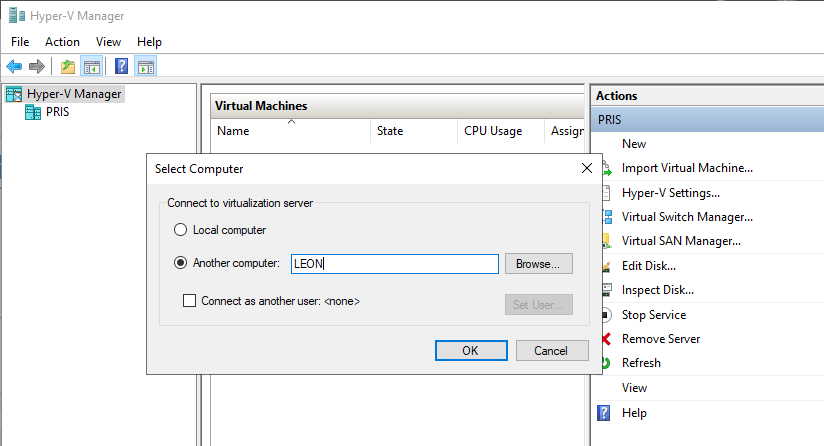Image resolution: width=824 pixels, height=446 pixels.
Task: Click the blue Help toolbar icon
Action: tap(121, 67)
